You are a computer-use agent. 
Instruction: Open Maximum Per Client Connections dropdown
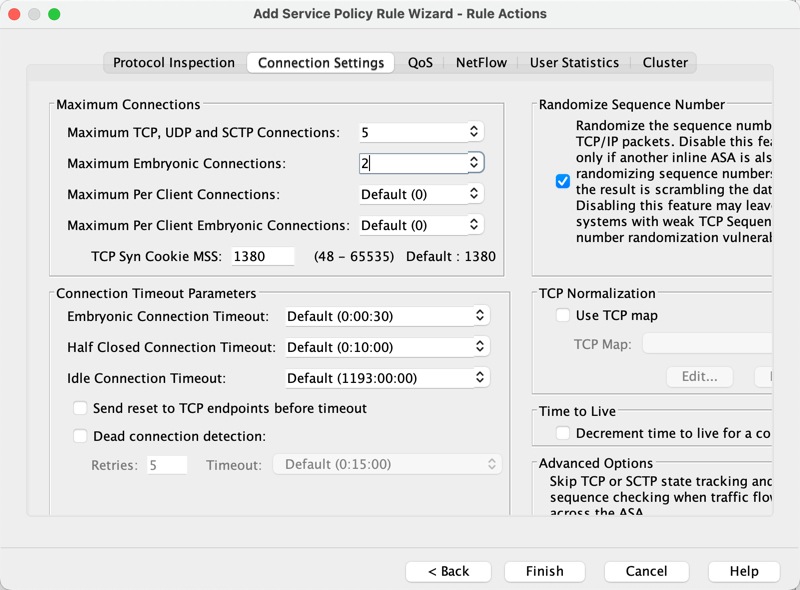[474, 194]
